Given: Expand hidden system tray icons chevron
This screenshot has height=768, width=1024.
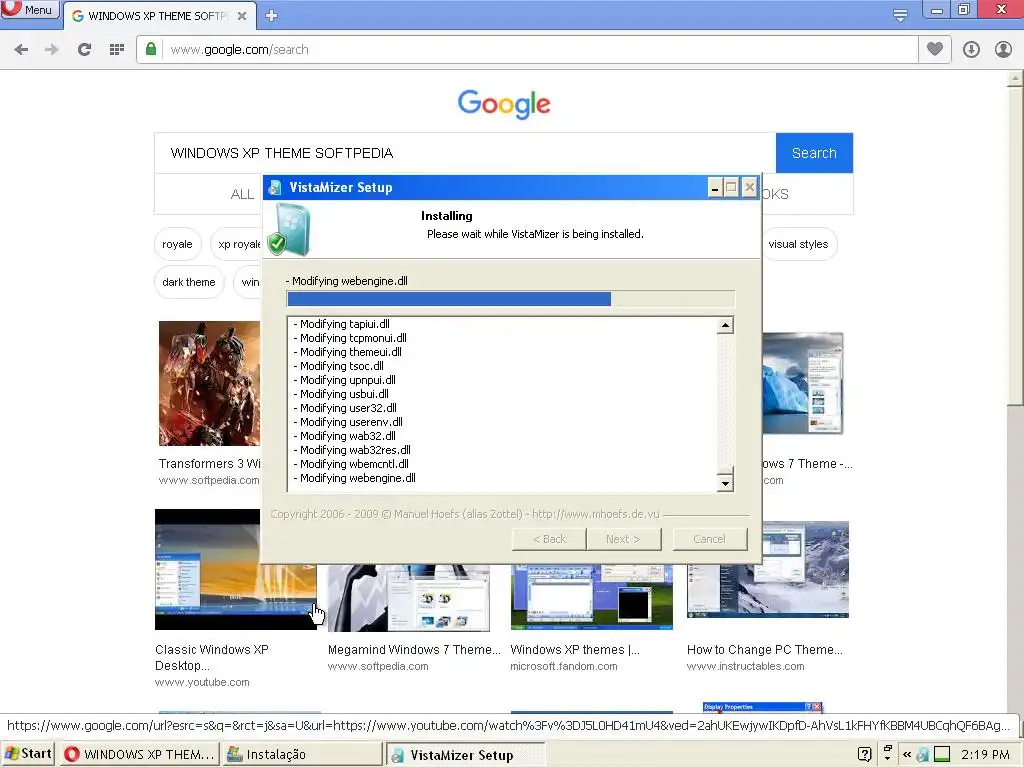Looking at the screenshot, I should [x=907, y=755].
